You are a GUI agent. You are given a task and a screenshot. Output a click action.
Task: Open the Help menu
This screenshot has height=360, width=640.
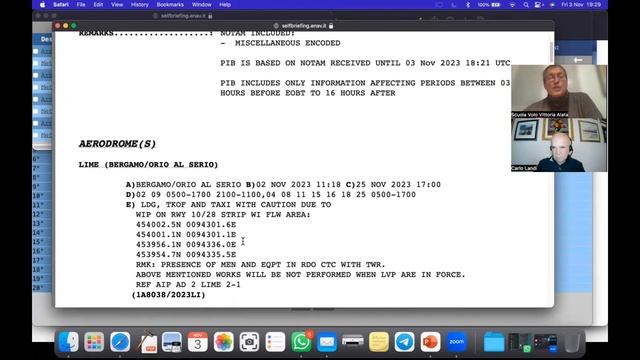coord(225,4)
